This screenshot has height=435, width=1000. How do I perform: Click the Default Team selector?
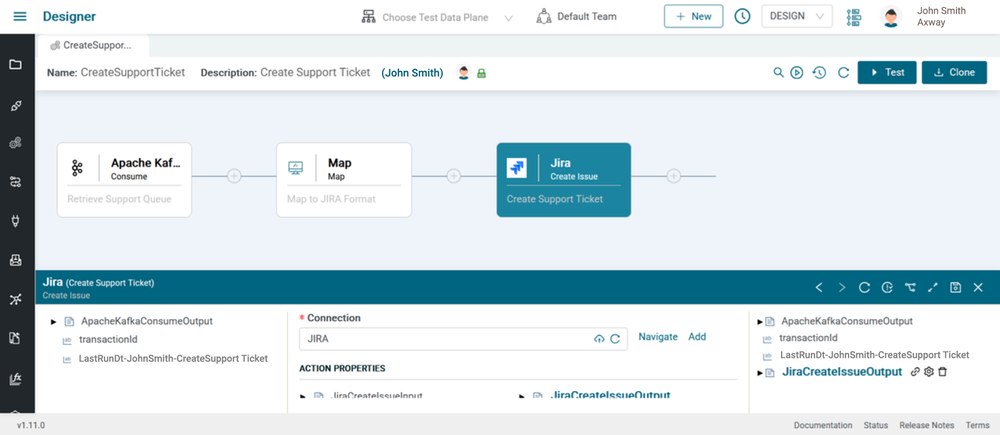(x=577, y=17)
